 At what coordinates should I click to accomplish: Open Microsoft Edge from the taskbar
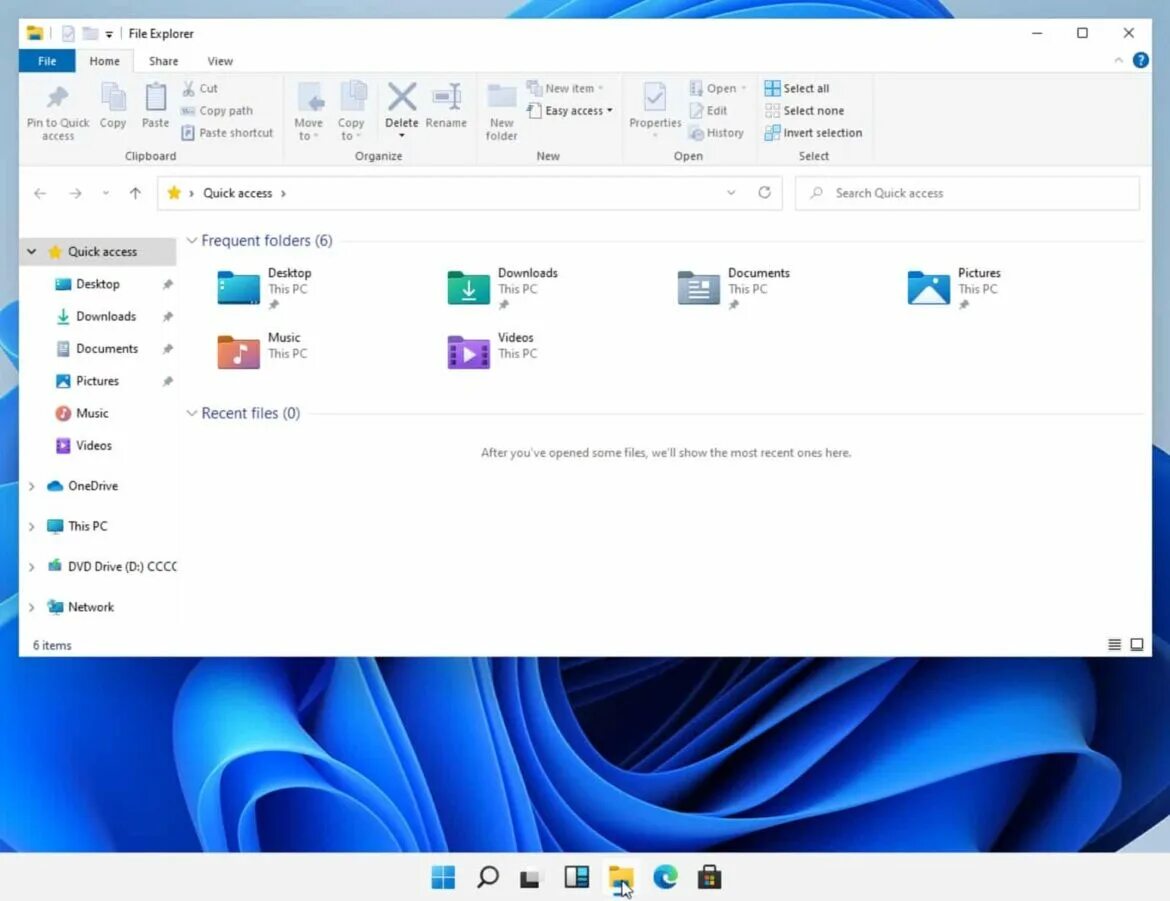click(665, 877)
